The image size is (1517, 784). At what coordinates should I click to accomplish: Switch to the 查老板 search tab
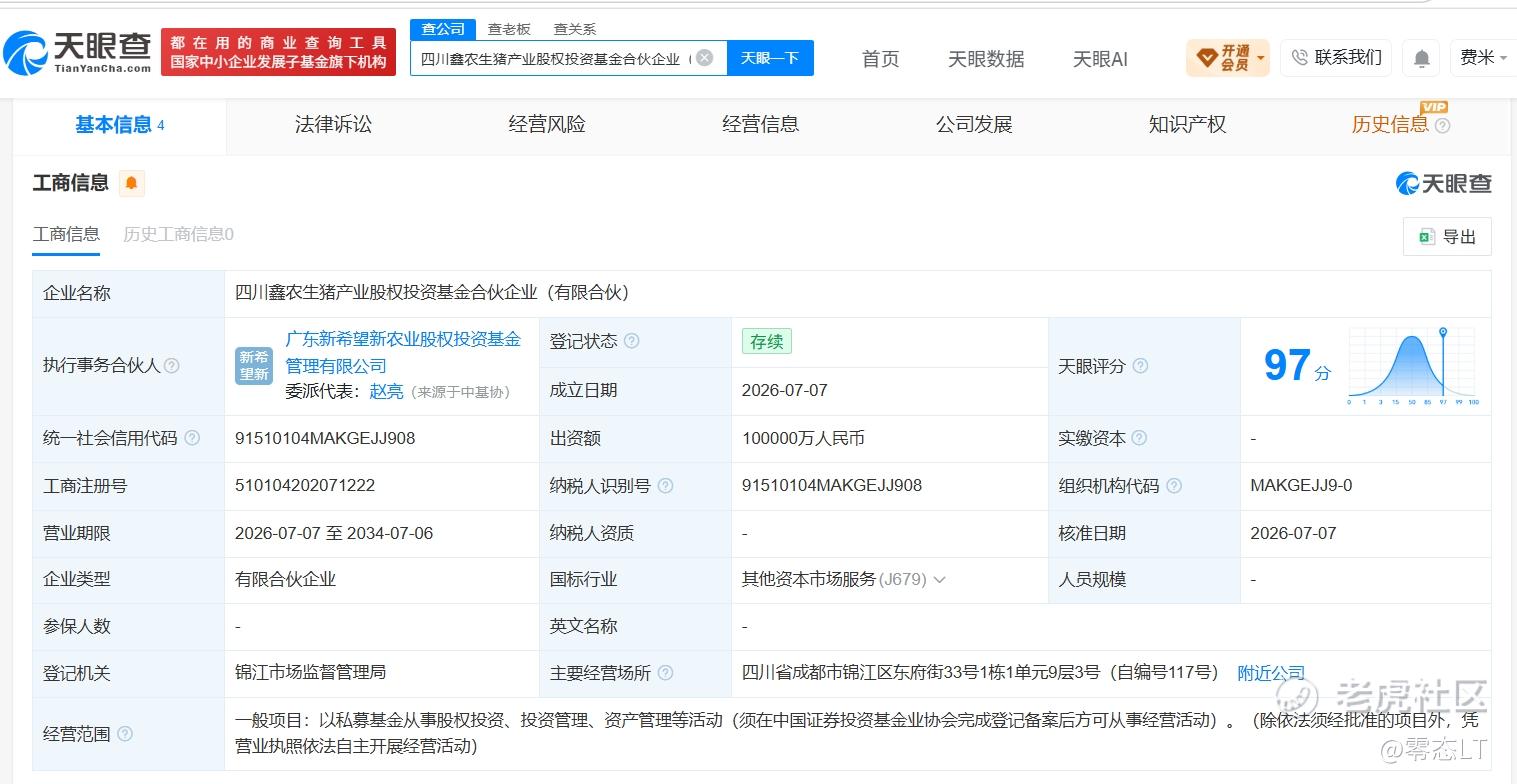click(x=509, y=29)
